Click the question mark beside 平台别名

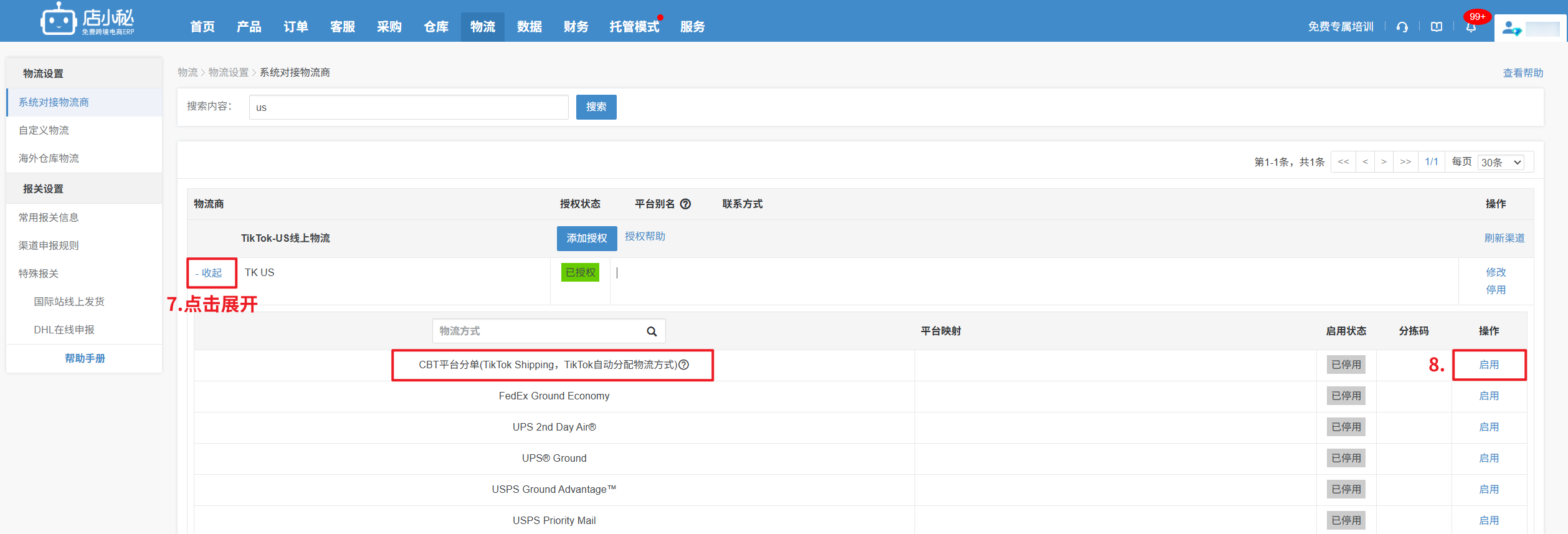(685, 204)
